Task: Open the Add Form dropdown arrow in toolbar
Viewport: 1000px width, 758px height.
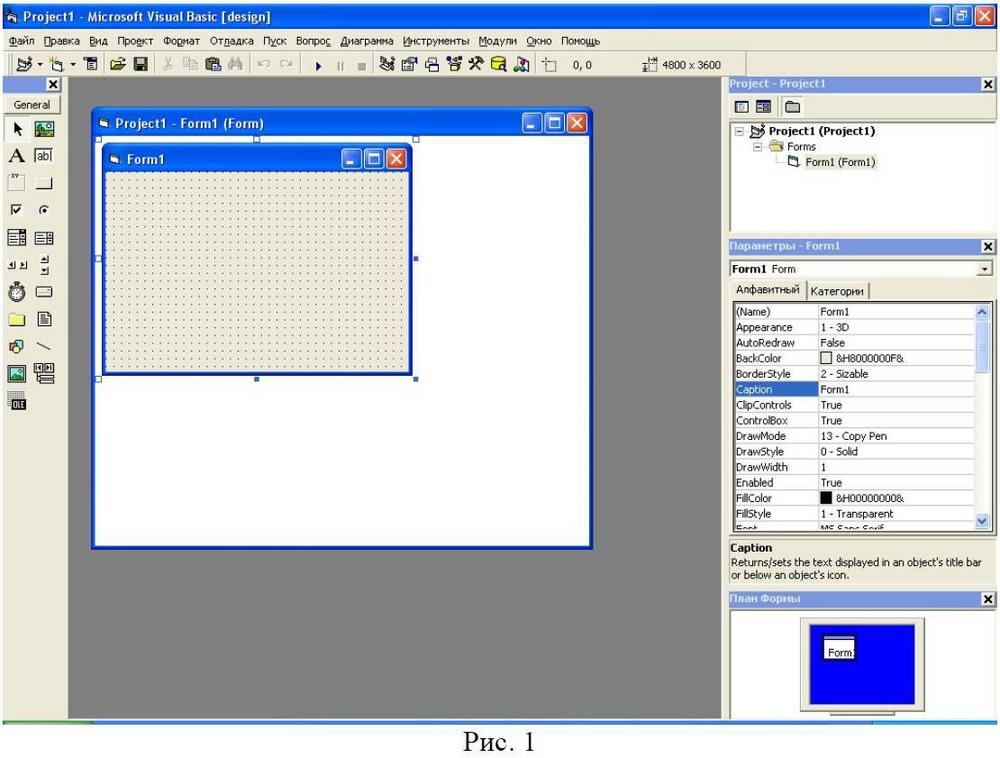Action: [73, 64]
